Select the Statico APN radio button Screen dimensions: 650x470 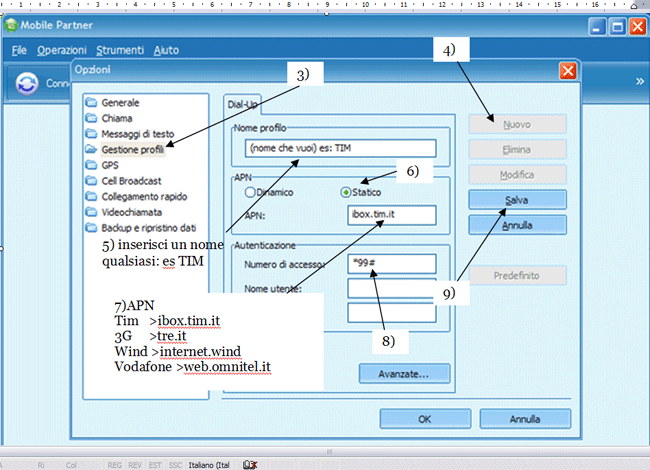(346, 191)
